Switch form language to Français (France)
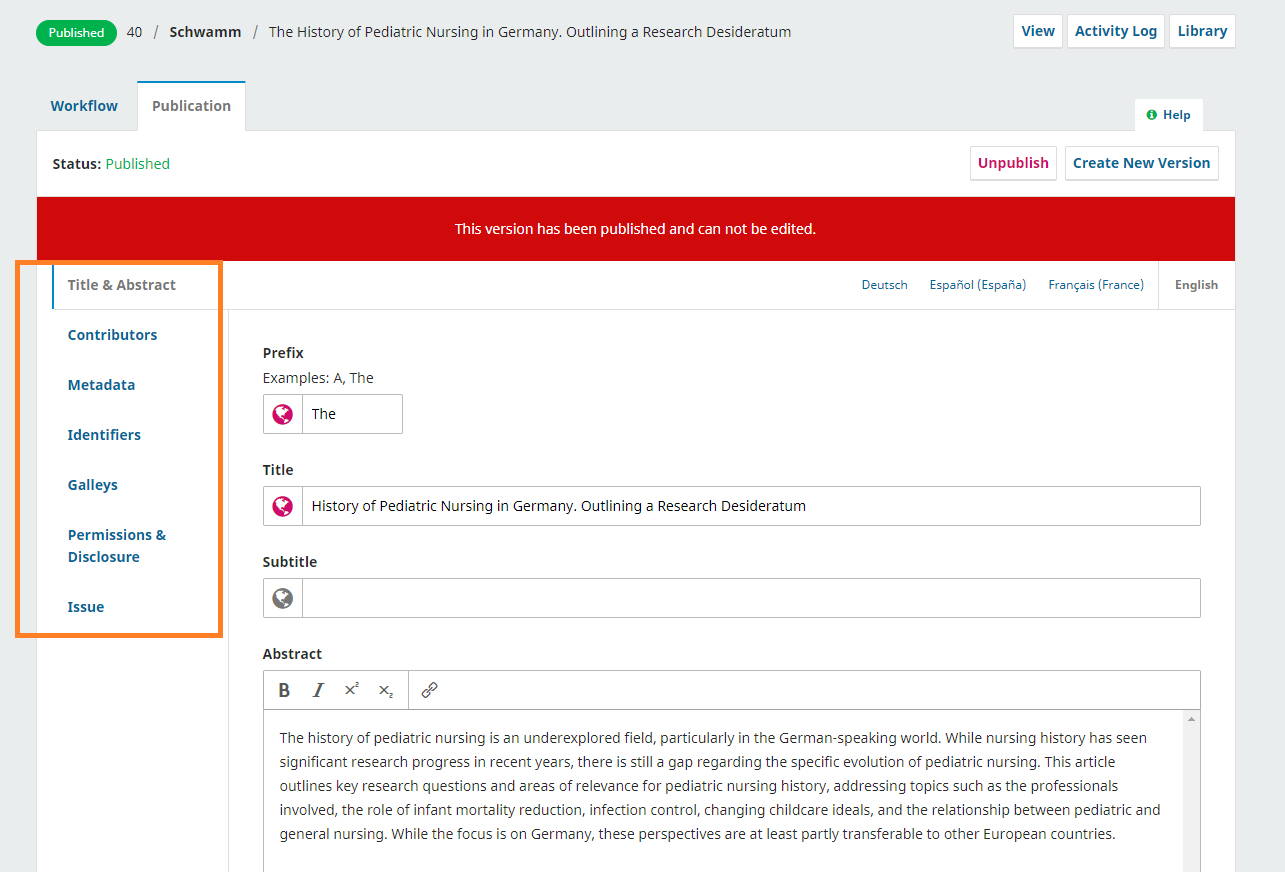 tap(1095, 285)
